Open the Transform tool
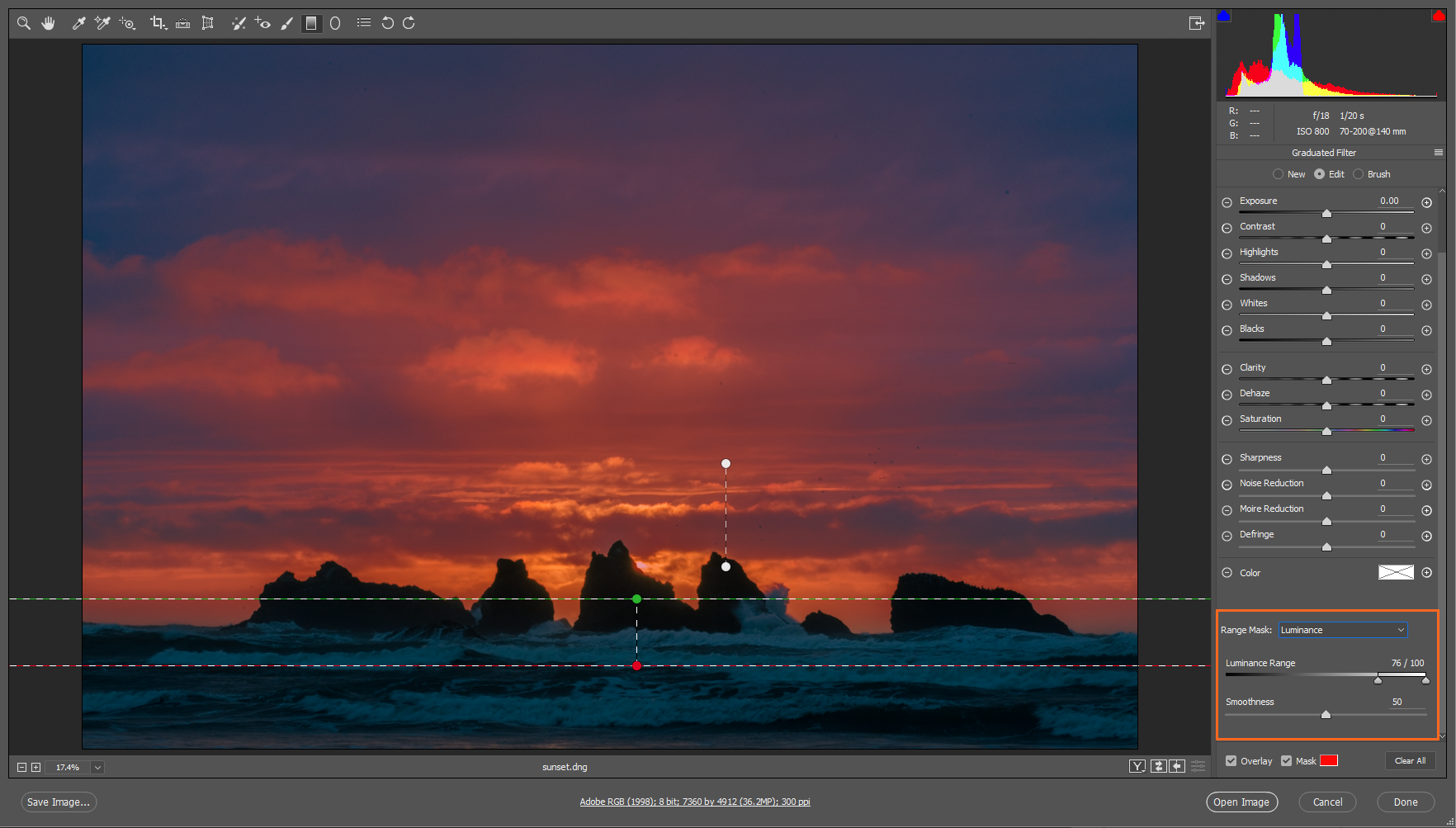This screenshot has width=1456, height=828. pyautogui.click(x=207, y=23)
